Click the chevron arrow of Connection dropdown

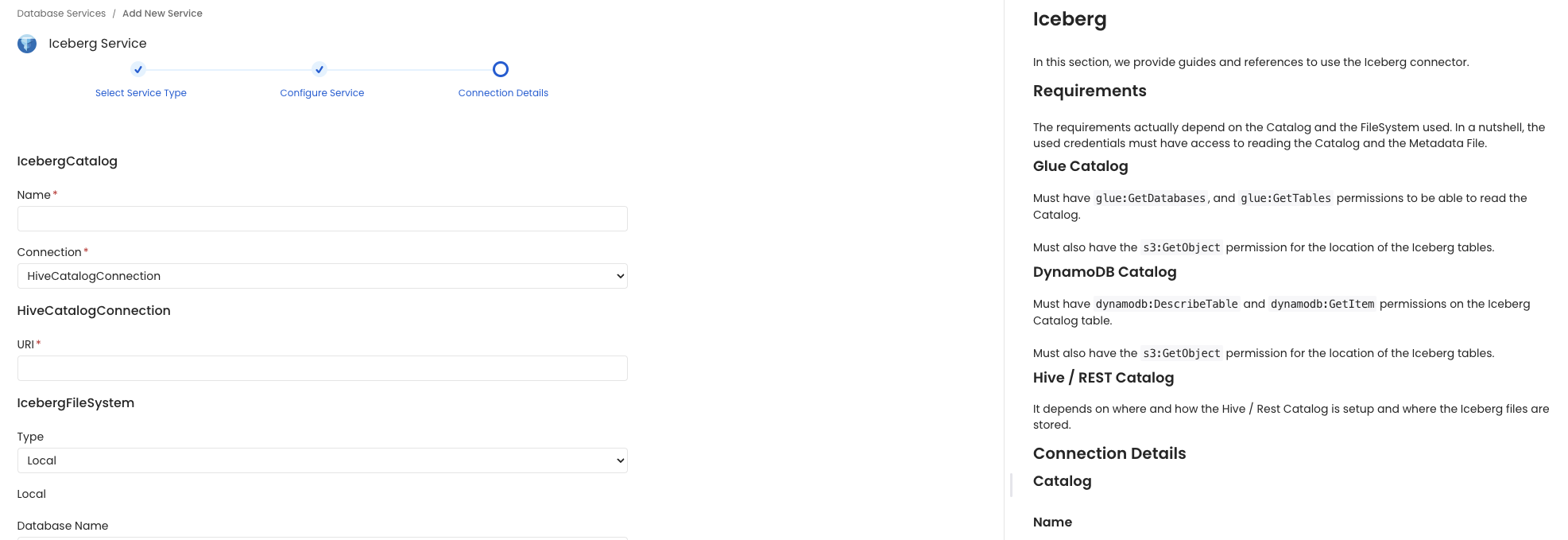pyautogui.click(x=620, y=277)
